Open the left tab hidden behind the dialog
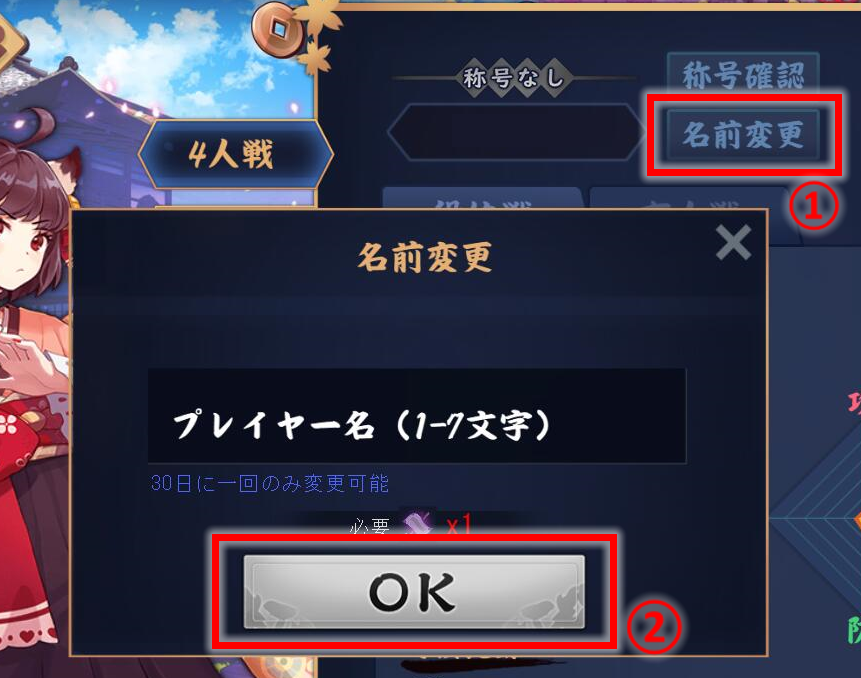The width and height of the screenshot is (861, 678). [482, 199]
